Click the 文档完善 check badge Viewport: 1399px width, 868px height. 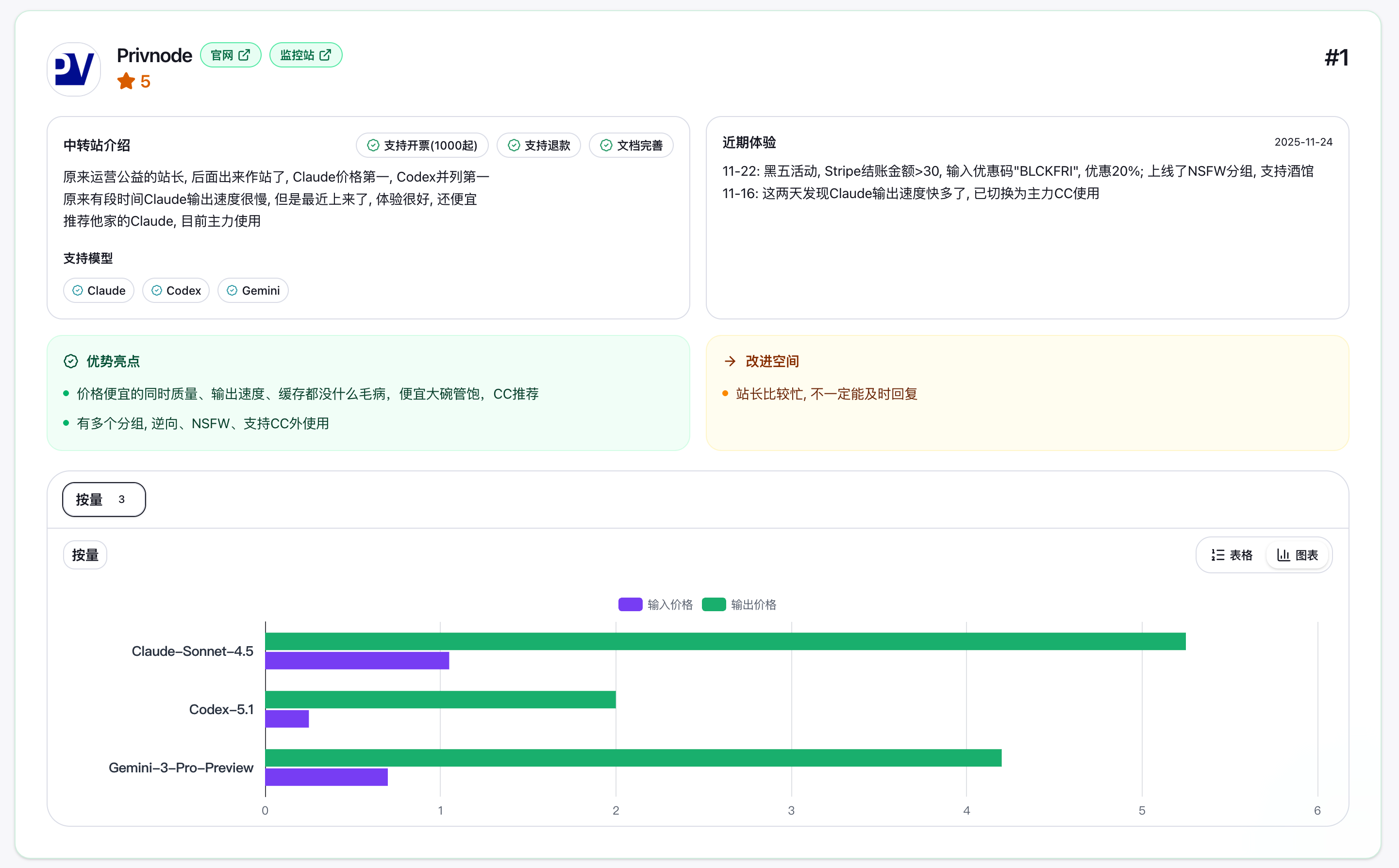click(x=631, y=145)
